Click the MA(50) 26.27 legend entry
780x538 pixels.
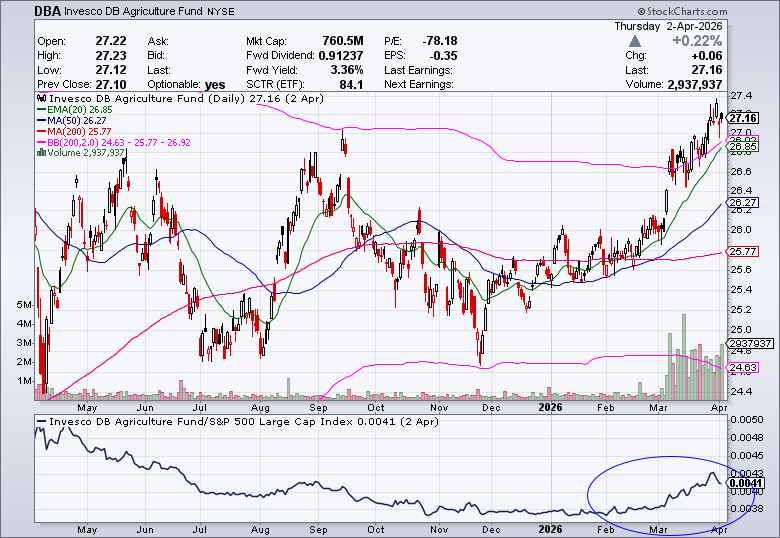pos(72,120)
